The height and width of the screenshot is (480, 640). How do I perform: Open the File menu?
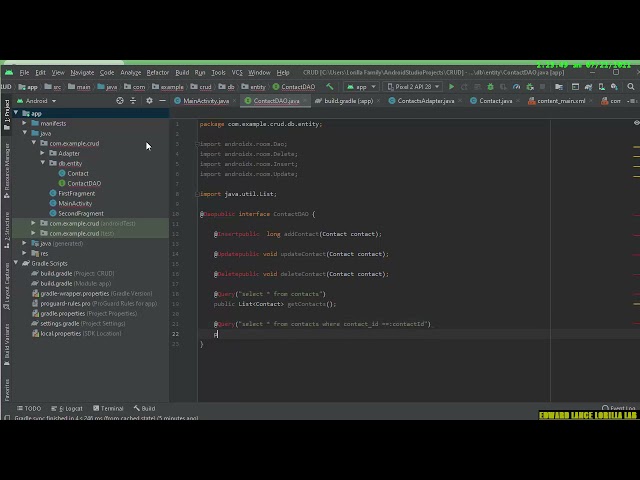(24, 73)
